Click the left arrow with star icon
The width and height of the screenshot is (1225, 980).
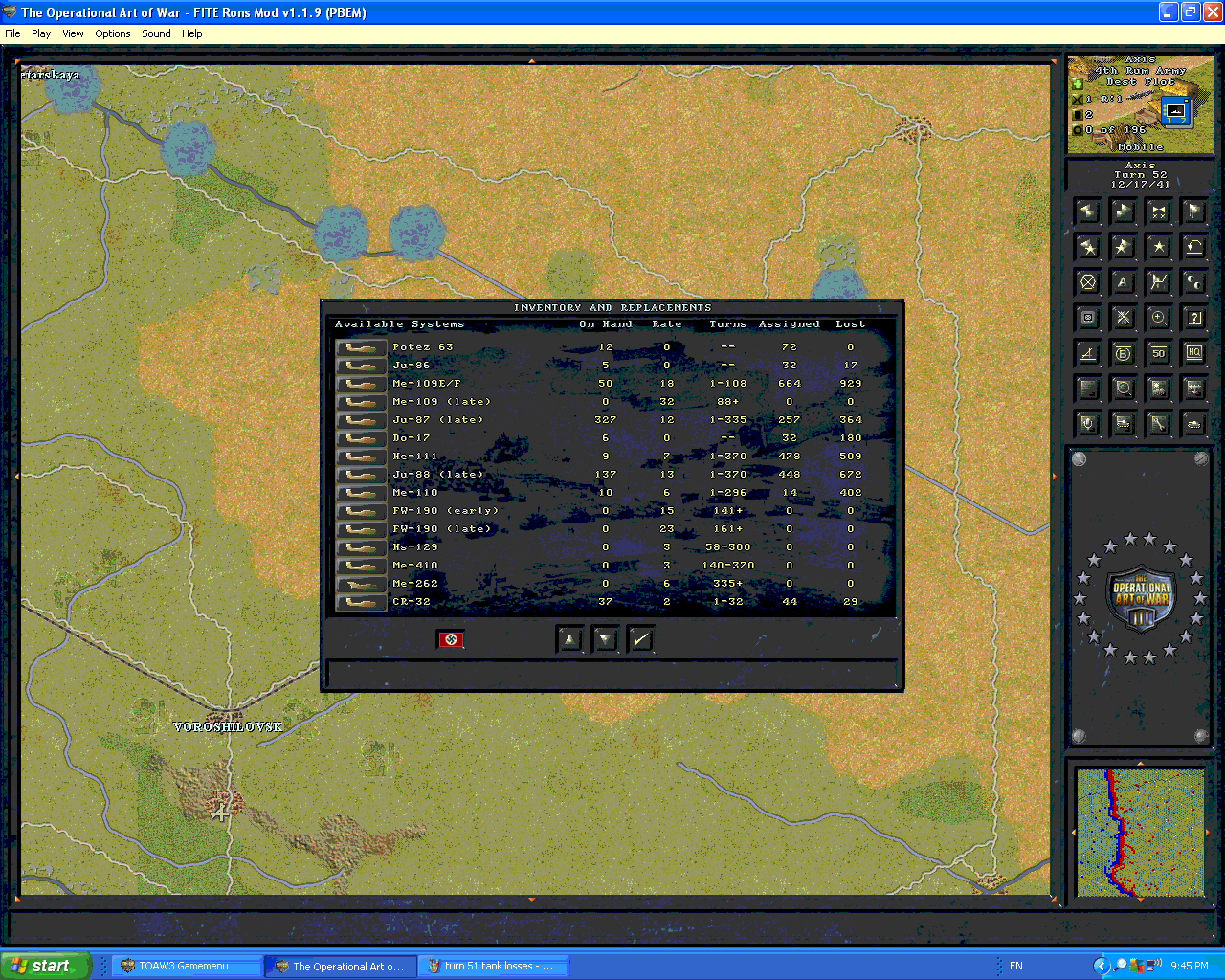(1087, 247)
